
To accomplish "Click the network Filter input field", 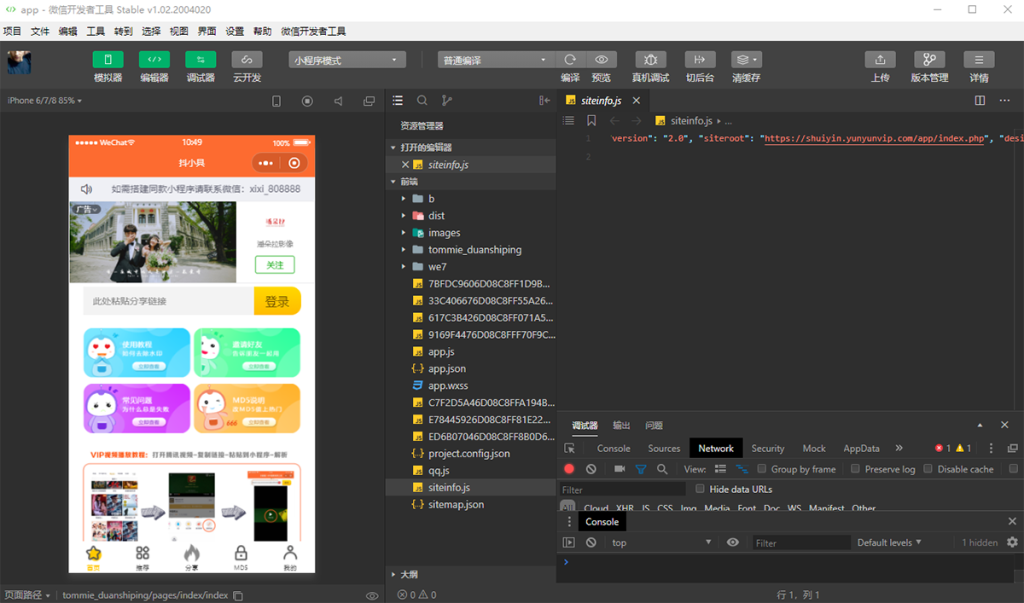I will click(x=620, y=490).
